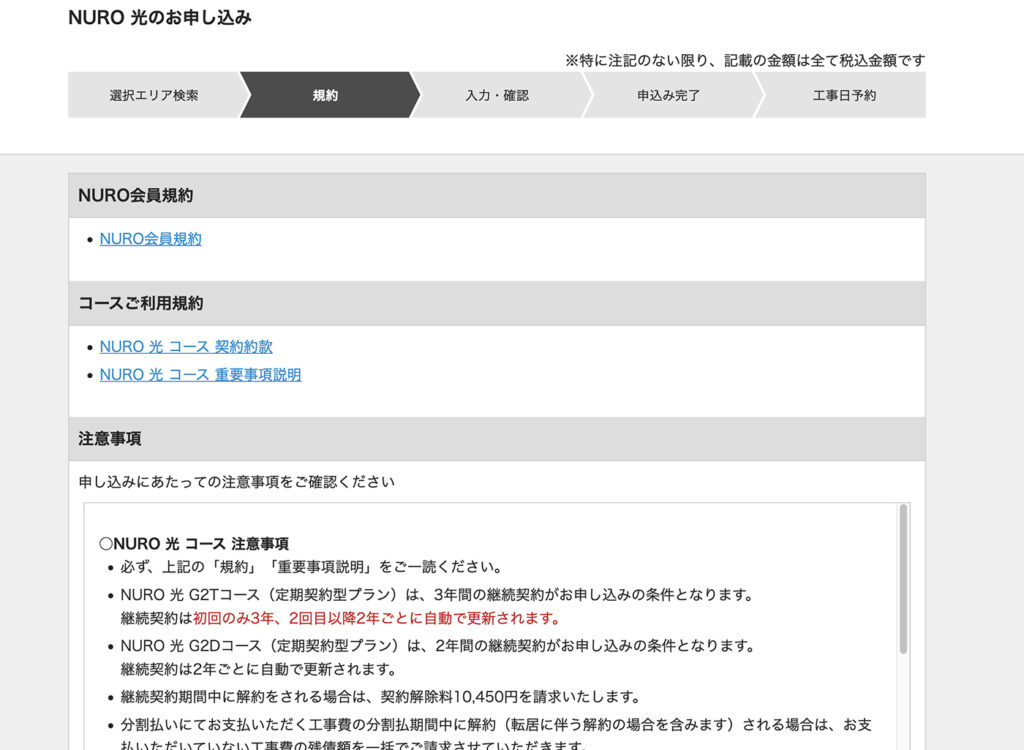Select the 工事日予約 step

click(844, 95)
